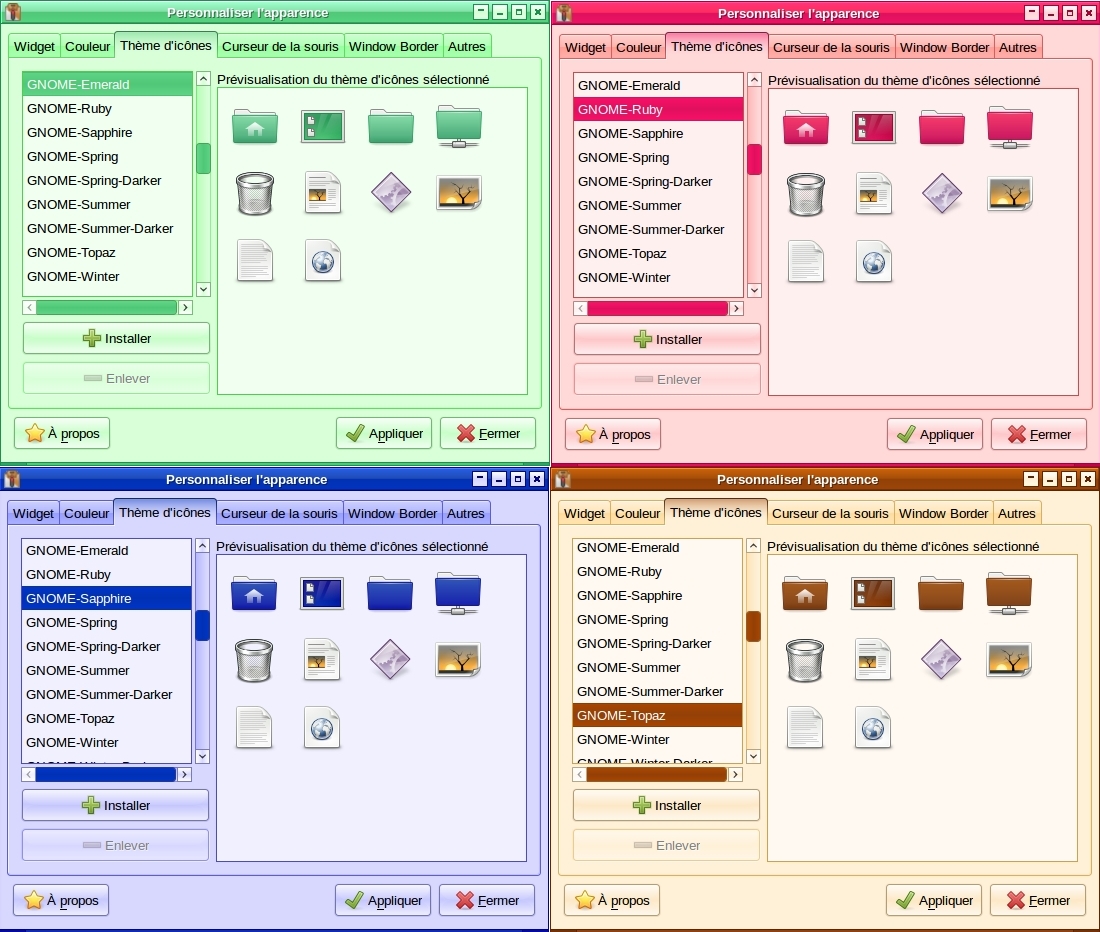Select GNOME-Spring-Darker in the Topaz window list

point(657,643)
